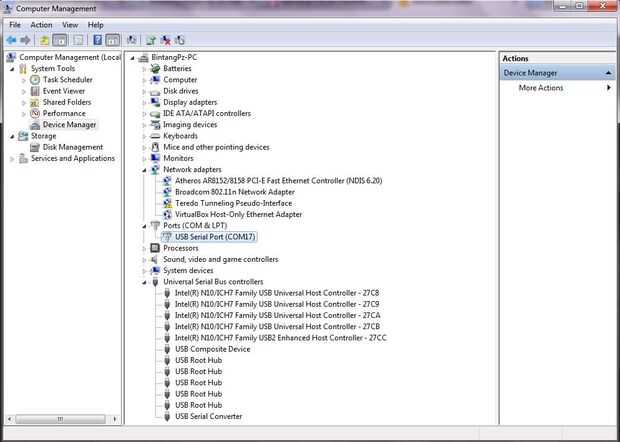Click Scan for hardware changes icon
The width and height of the screenshot is (620, 442).
pyautogui.click(x=132, y=40)
